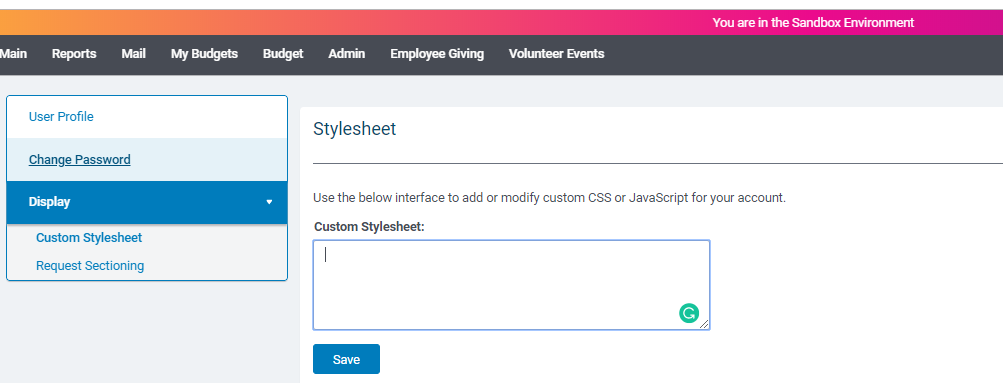
Task: Go to the Mail menu
Action: [x=134, y=54]
